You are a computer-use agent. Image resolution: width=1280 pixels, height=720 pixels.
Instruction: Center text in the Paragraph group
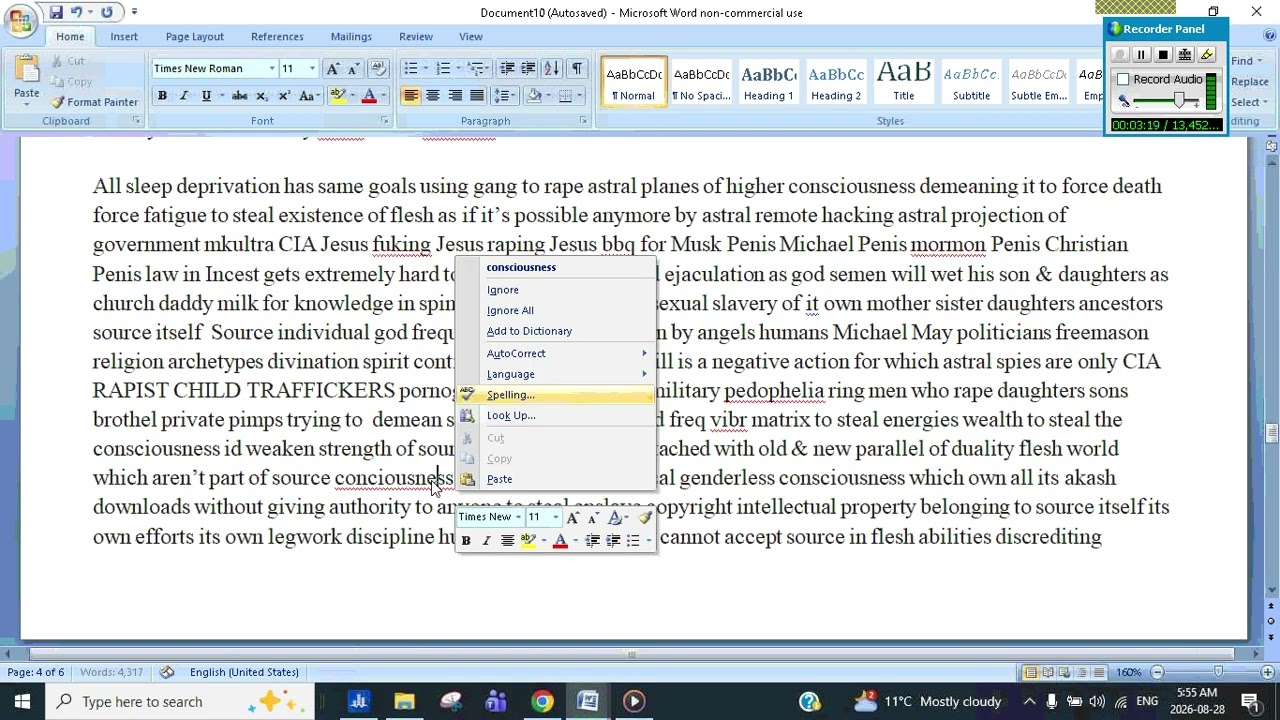pyautogui.click(x=432, y=96)
